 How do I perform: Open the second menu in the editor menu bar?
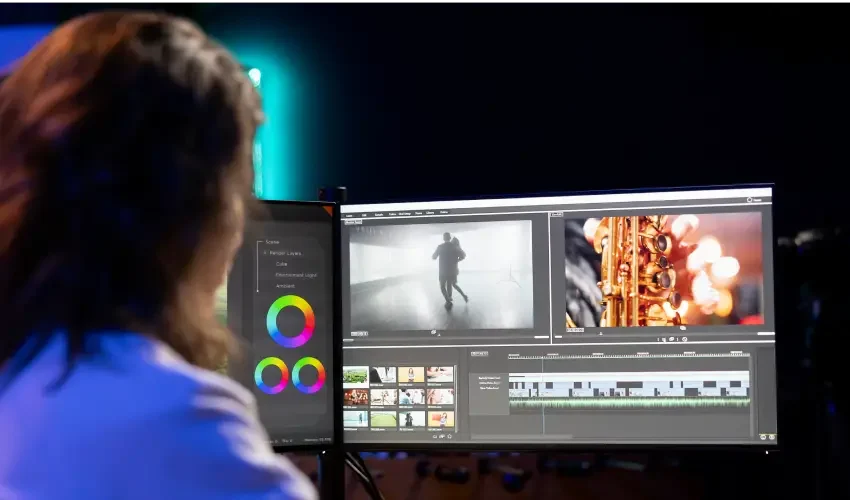click(364, 215)
